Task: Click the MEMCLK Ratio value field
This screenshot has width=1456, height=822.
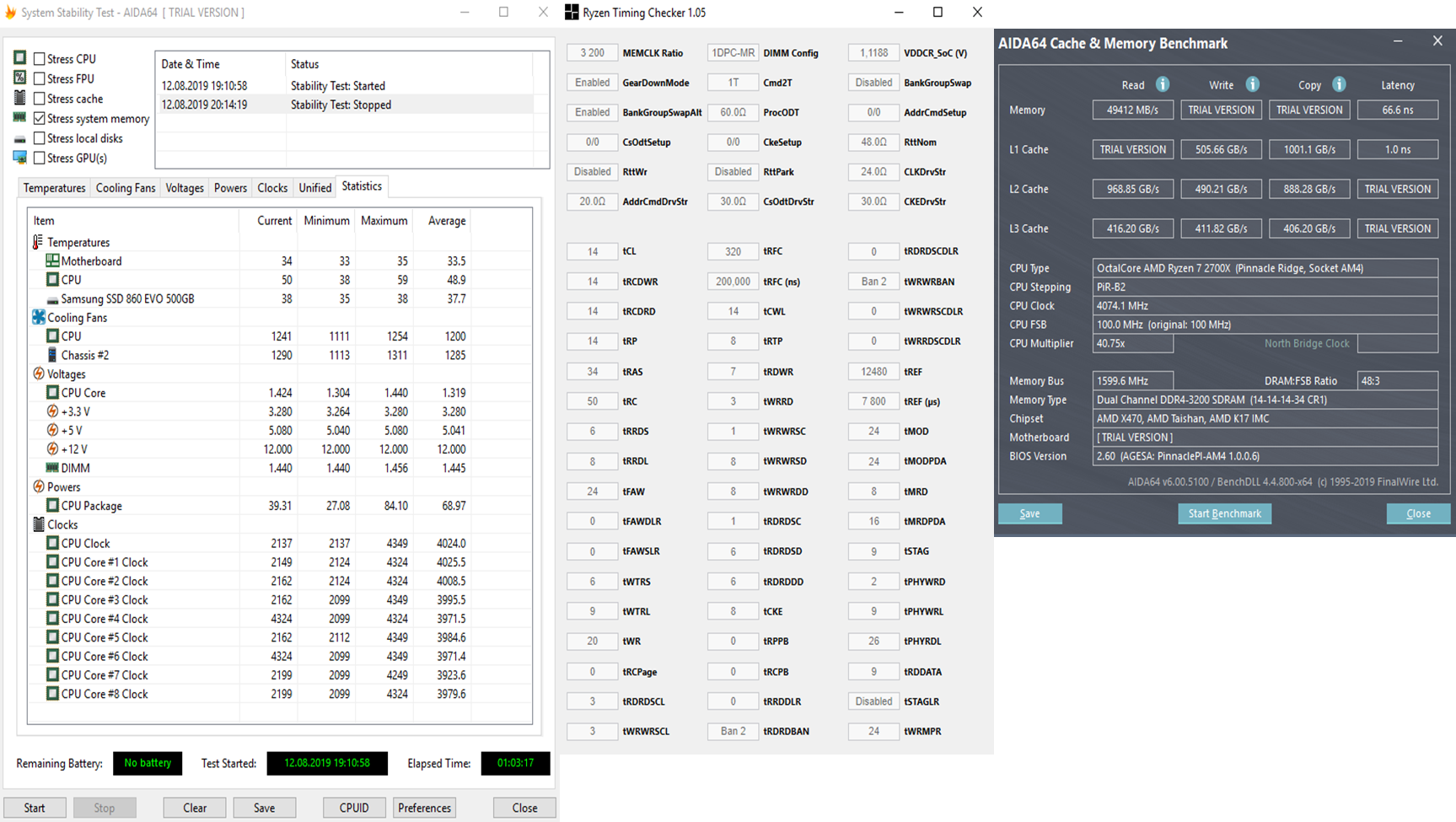Action: coord(593,52)
